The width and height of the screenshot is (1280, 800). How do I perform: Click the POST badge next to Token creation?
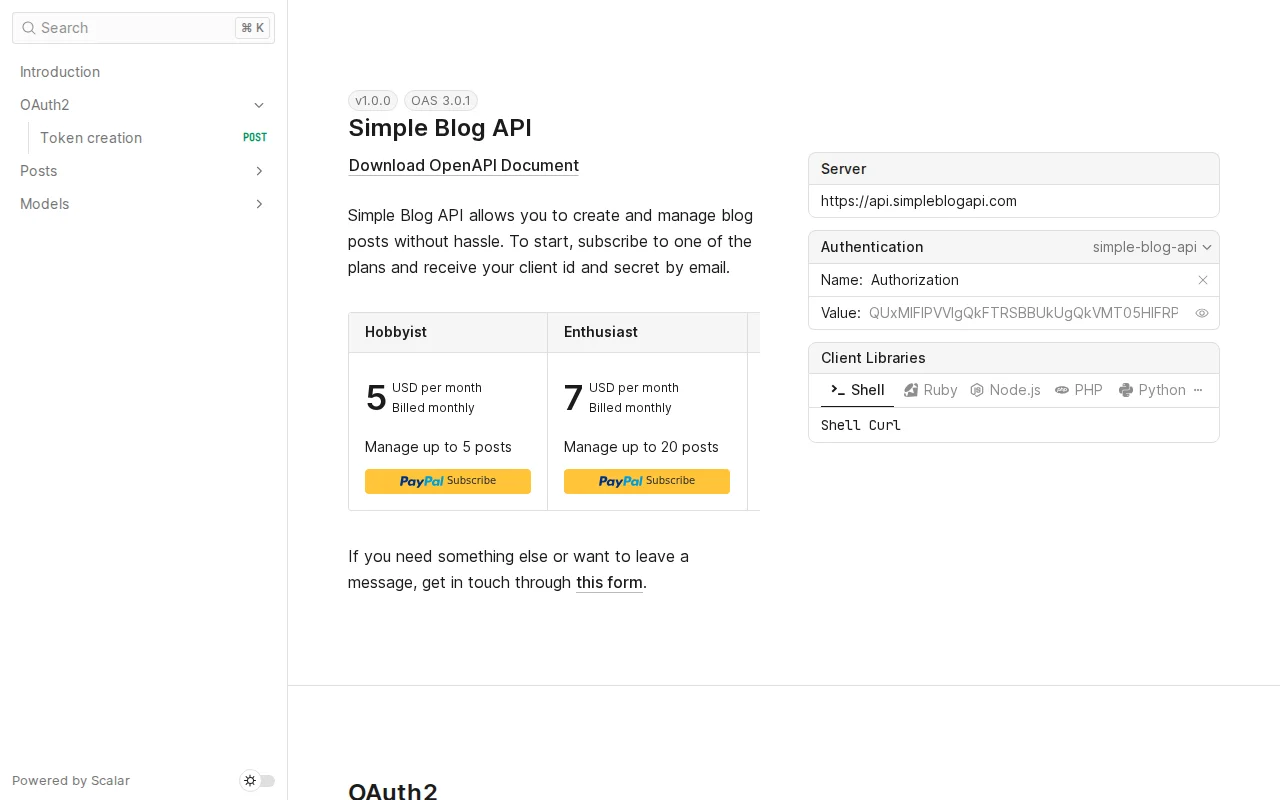pyautogui.click(x=255, y=138)
